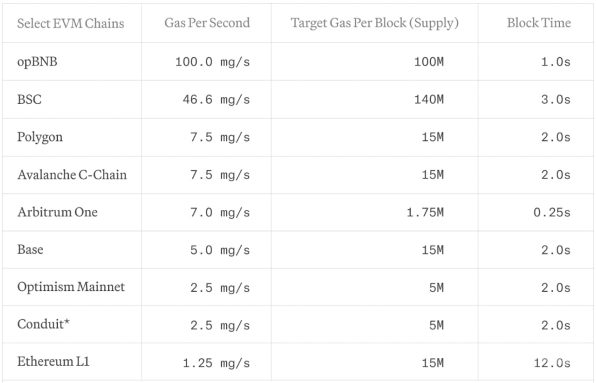Image resolution: width=596 pixels, height=383 pixels.
Task: Click the 140M target gas value
Action: point(429,100)
